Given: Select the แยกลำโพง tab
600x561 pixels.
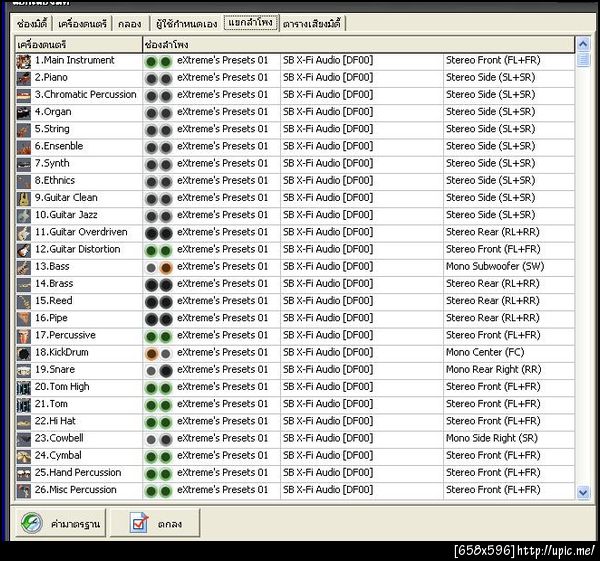Looking at the screenshot, I should (251, 23).
